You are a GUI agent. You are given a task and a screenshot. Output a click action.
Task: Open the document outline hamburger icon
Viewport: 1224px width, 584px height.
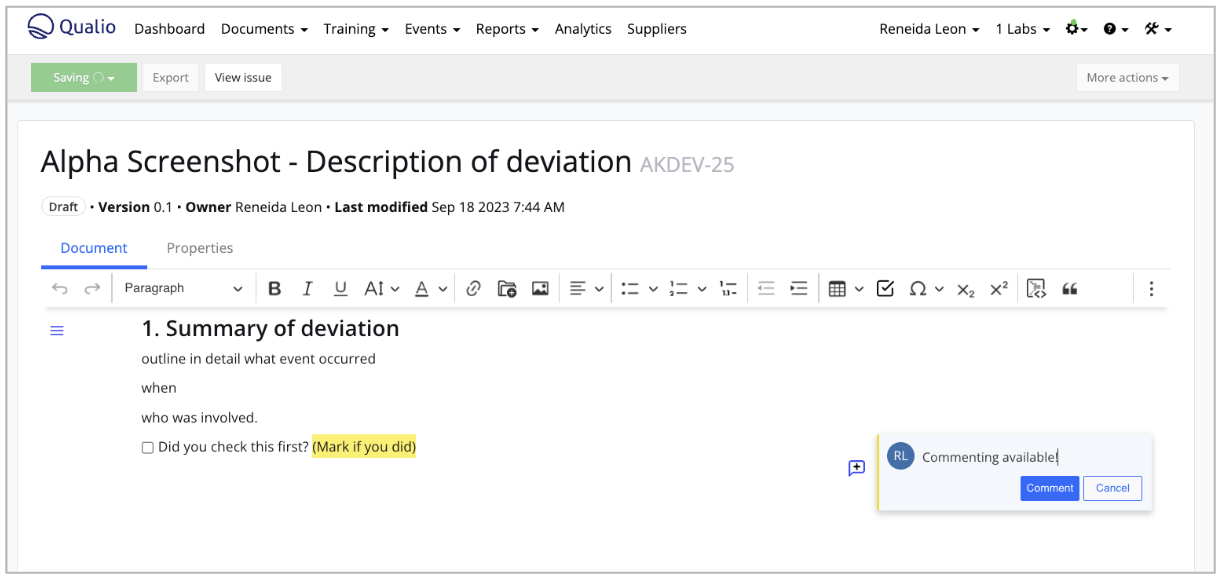57,331
